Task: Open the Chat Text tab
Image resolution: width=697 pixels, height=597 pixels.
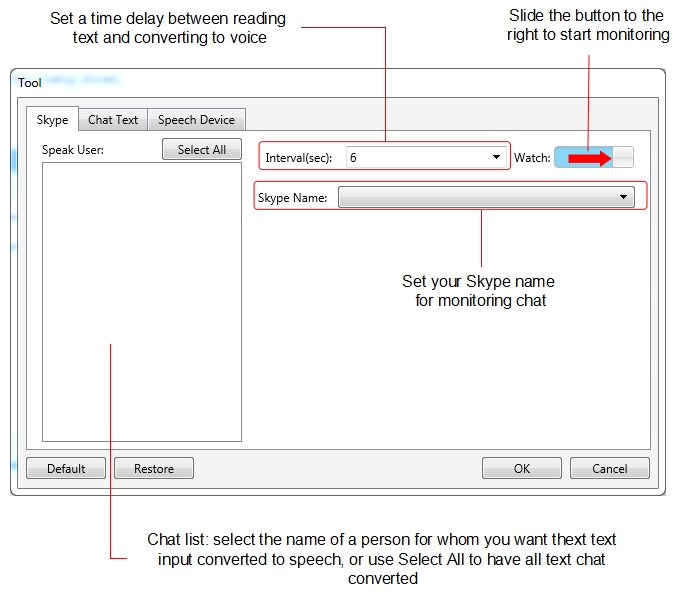Action: click(113, 120)
